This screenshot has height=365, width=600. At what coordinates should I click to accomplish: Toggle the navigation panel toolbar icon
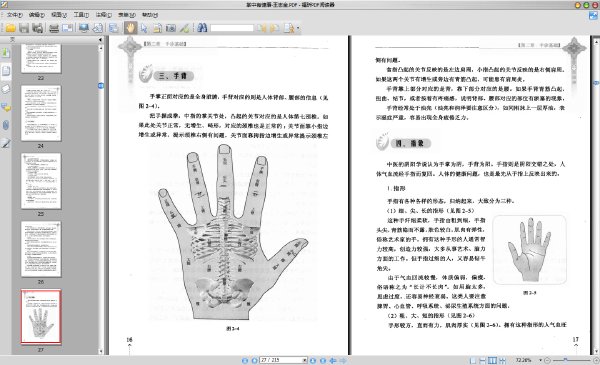pos(114,28)
